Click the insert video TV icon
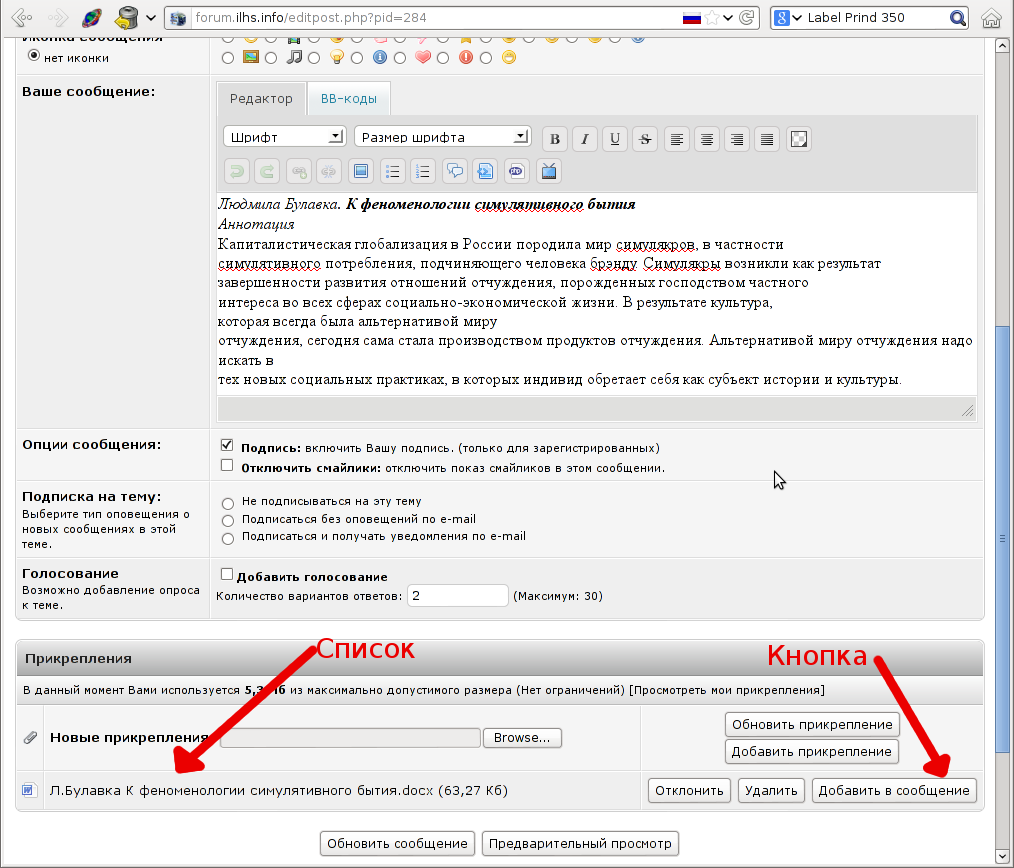Image resolution: width=1014 pixels, height=868 pixels. [x=548, y=171]
